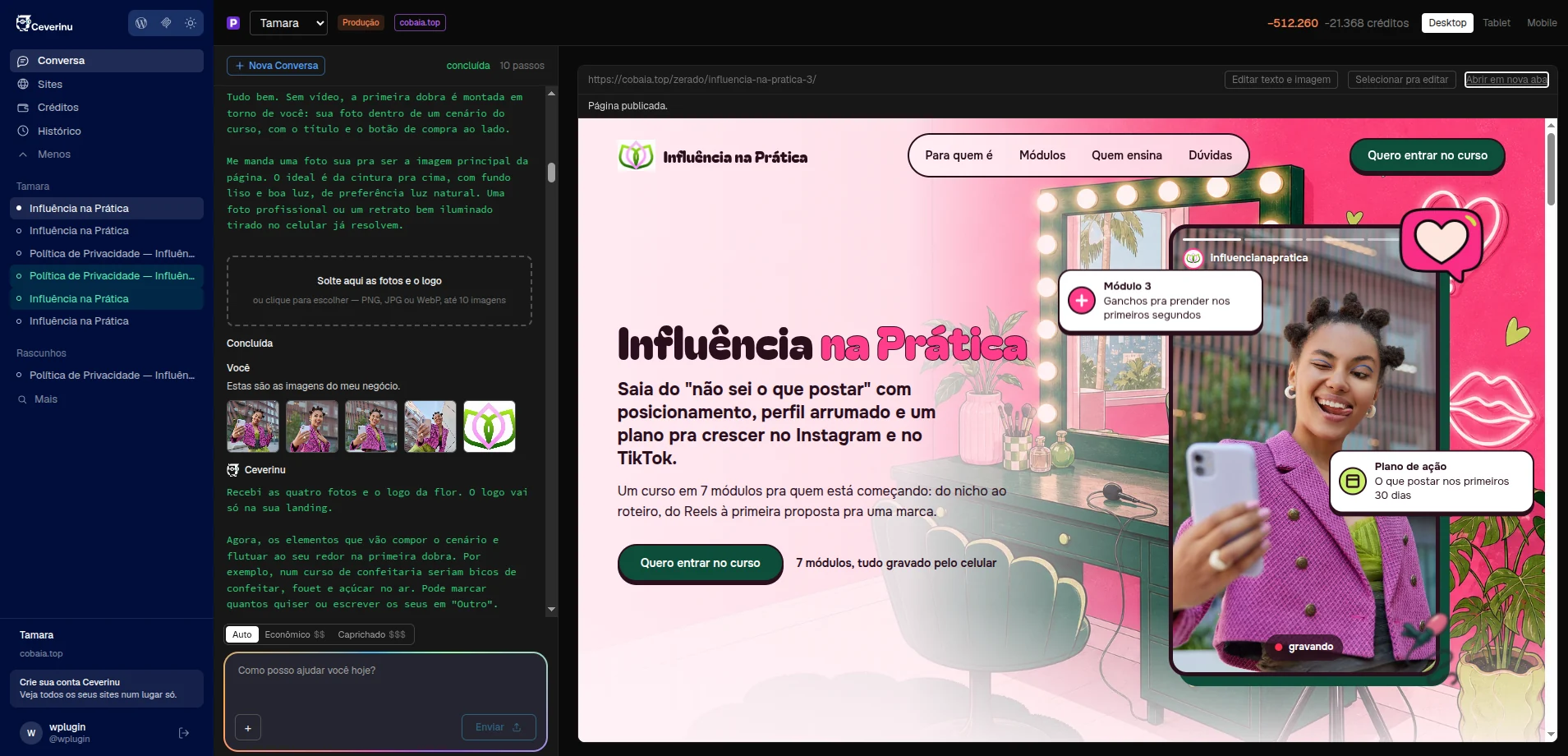The width and height of the screenshot is (1568, 756).
Task: Select the Econômico $$ mode
Action: (295, 634)
